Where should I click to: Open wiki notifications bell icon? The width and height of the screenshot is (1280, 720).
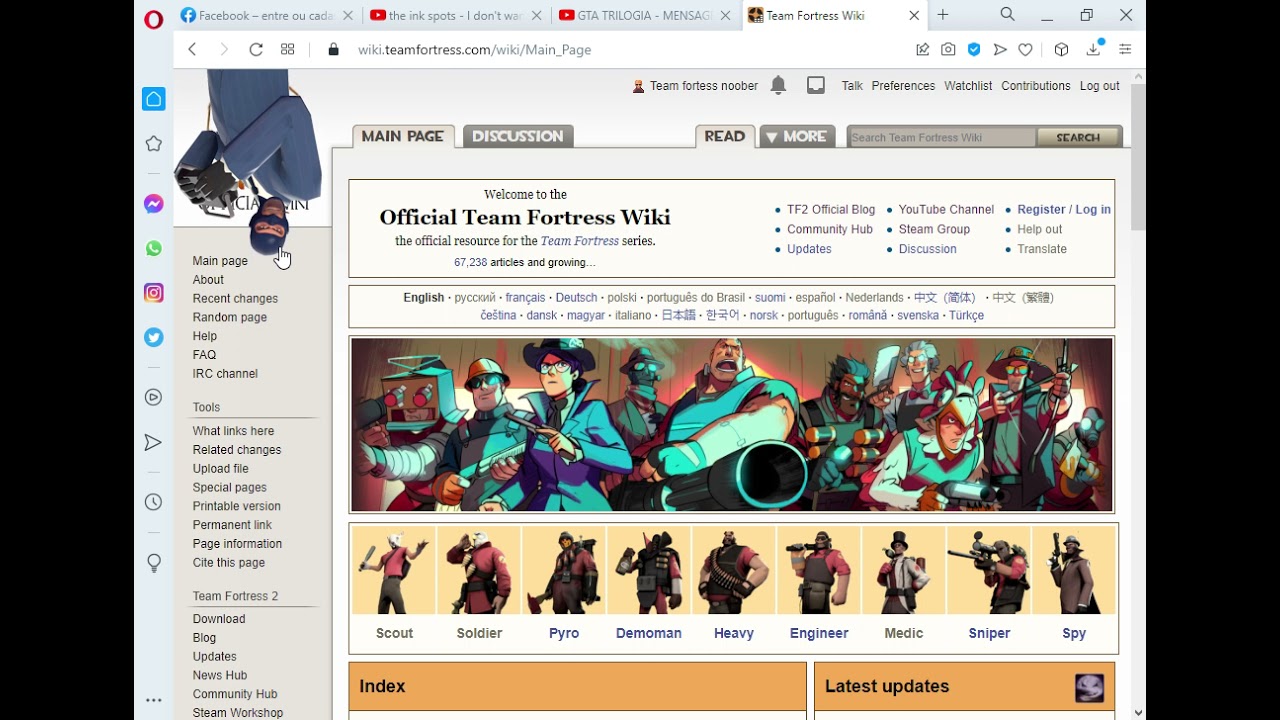(x=778, y=86)
